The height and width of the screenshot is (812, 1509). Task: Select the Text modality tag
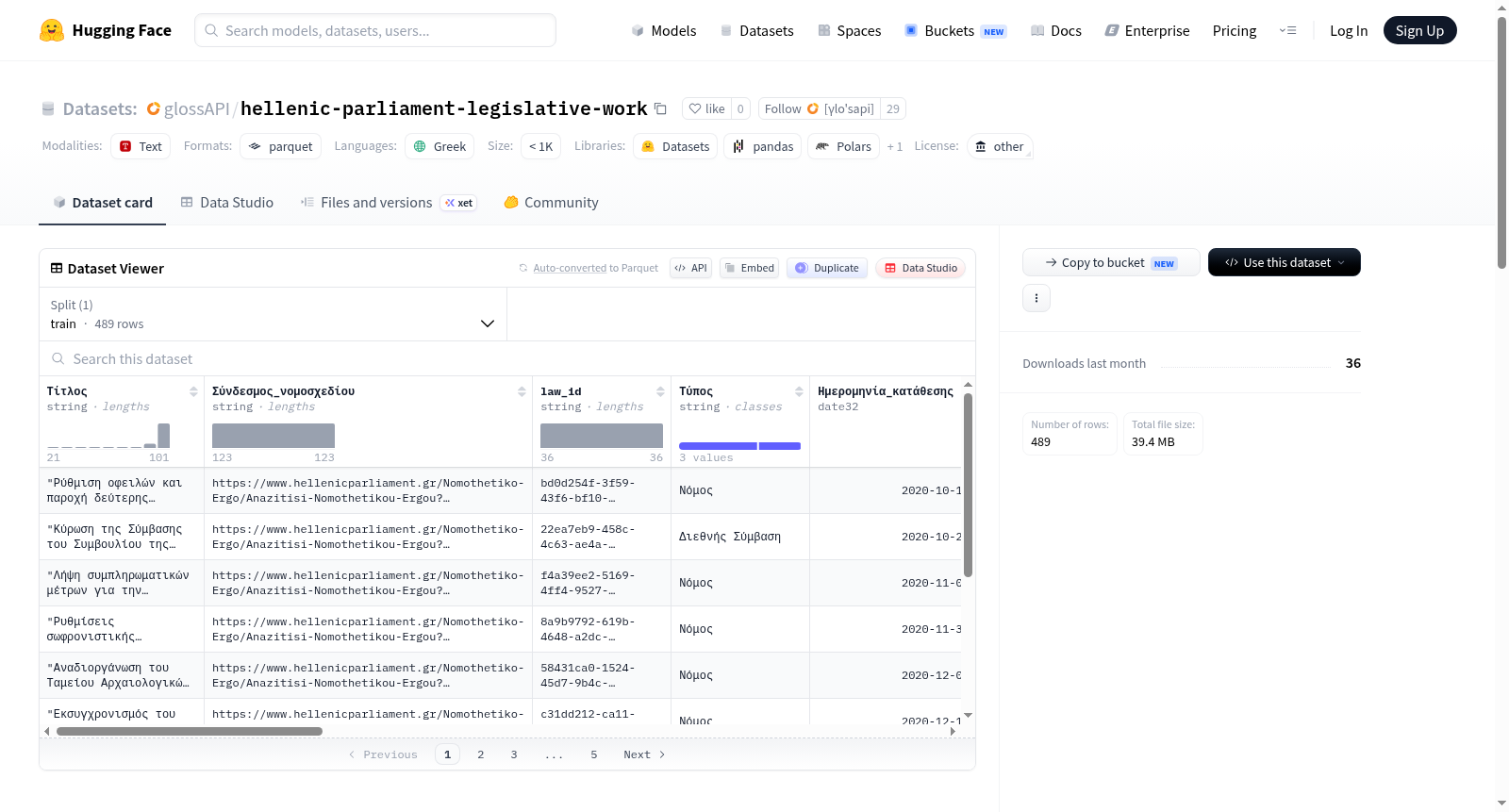pyautogui.click(x=141, y=146)
